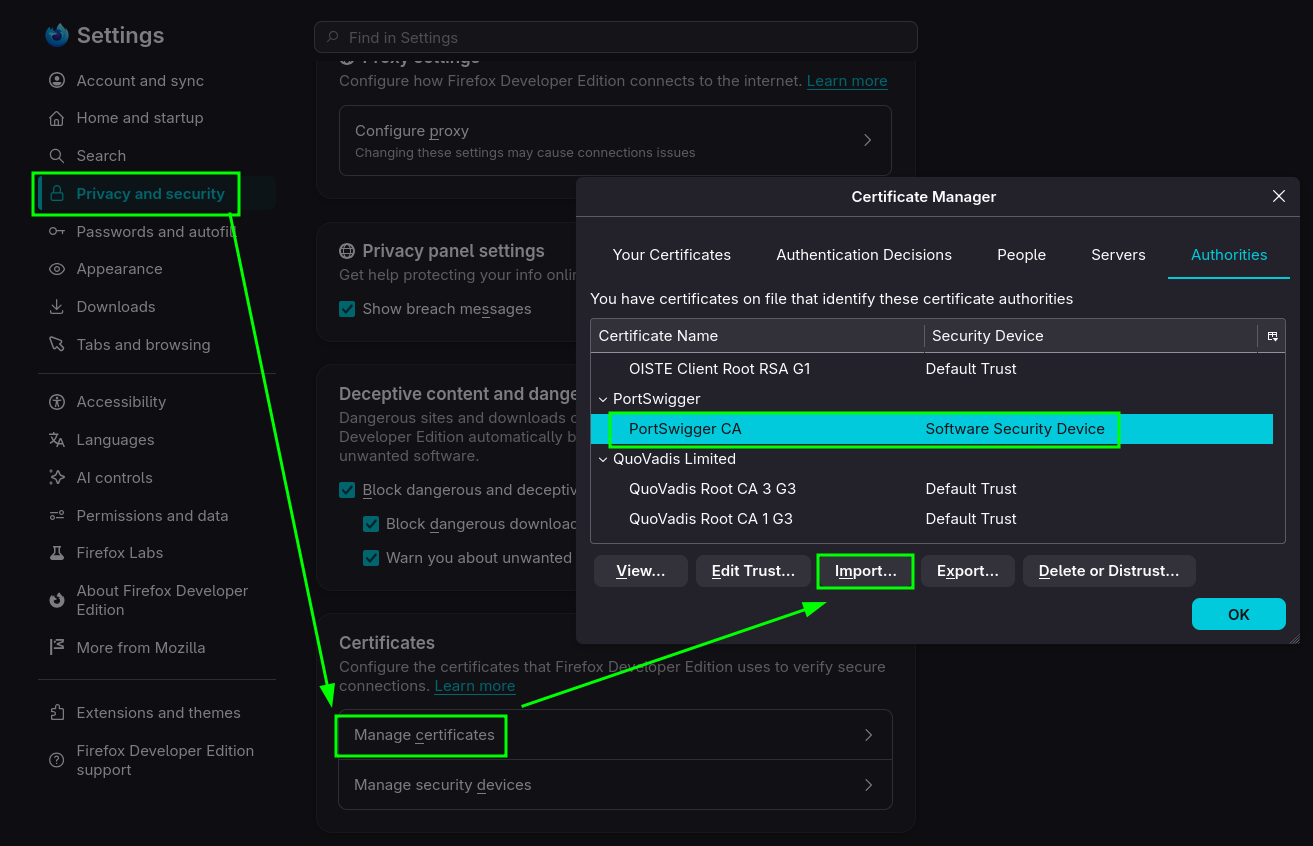The image size is (1313, 846).
Task: Click the Appearance eye icon
Action: (x=57, y=269)
